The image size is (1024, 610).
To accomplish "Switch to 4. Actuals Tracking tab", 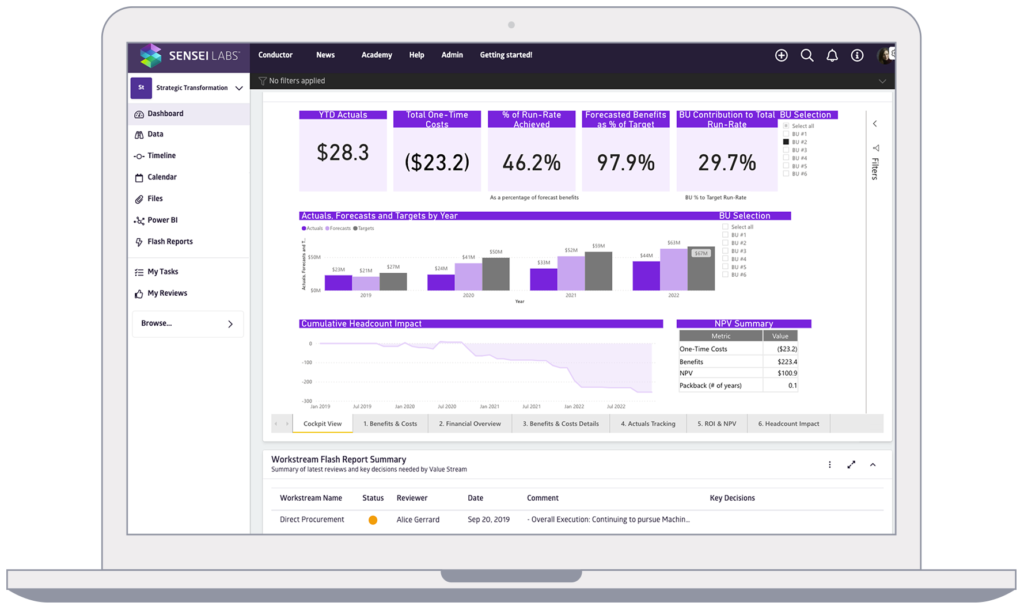I will coord(648,424).
